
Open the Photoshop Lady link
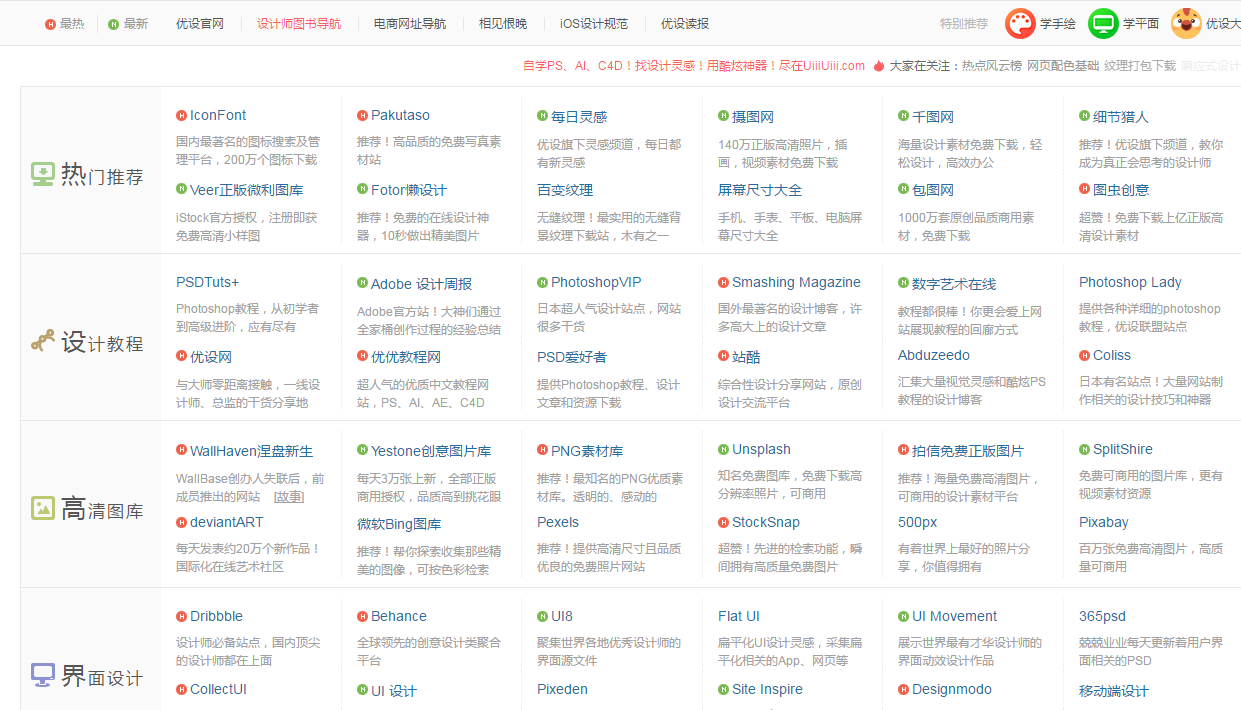click(1130, 282)
